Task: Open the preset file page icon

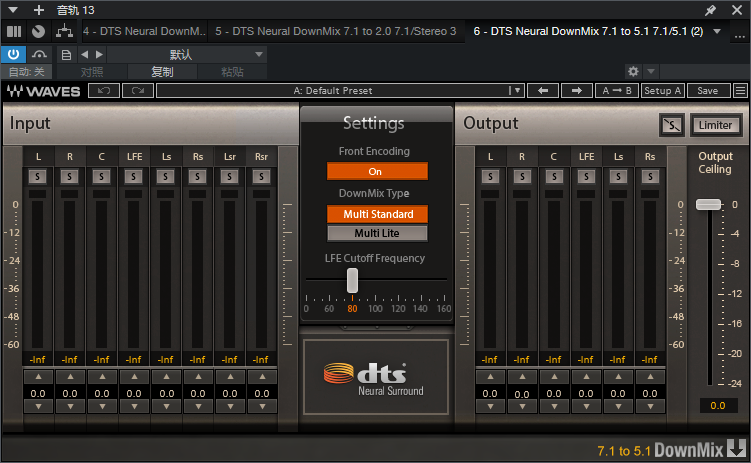Action: tap(66, 55)
